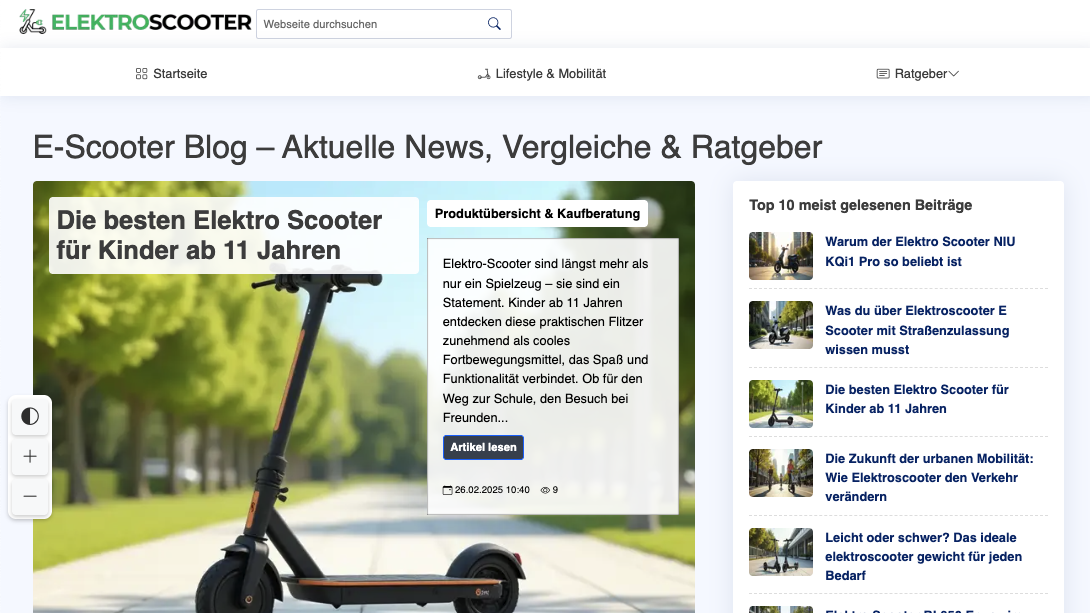Open the NIU KQi1 Pro article link
1090x613 pixels.
[x=919, y=251]
